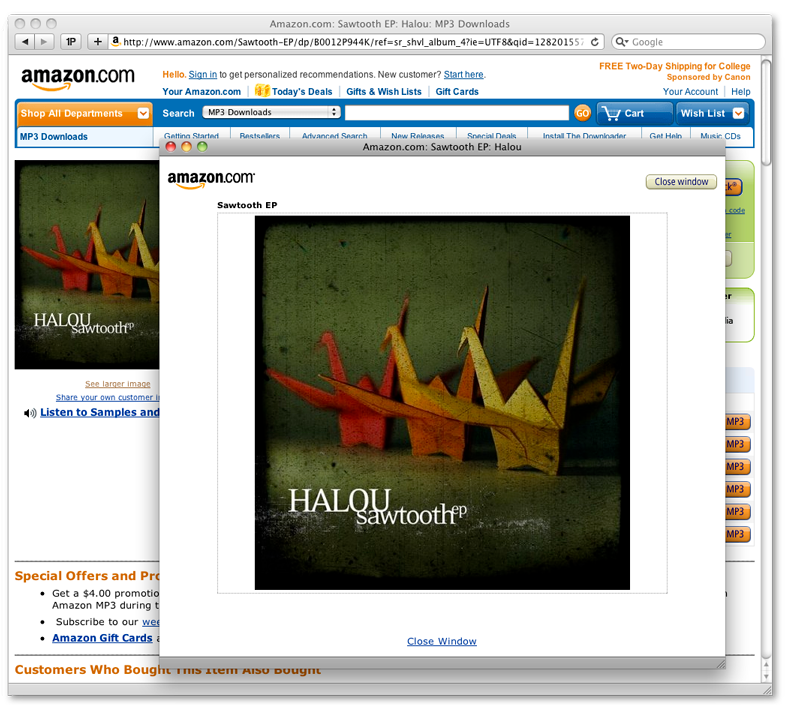
Task: Click the Amazon search text box
Action: click(457, 113)
